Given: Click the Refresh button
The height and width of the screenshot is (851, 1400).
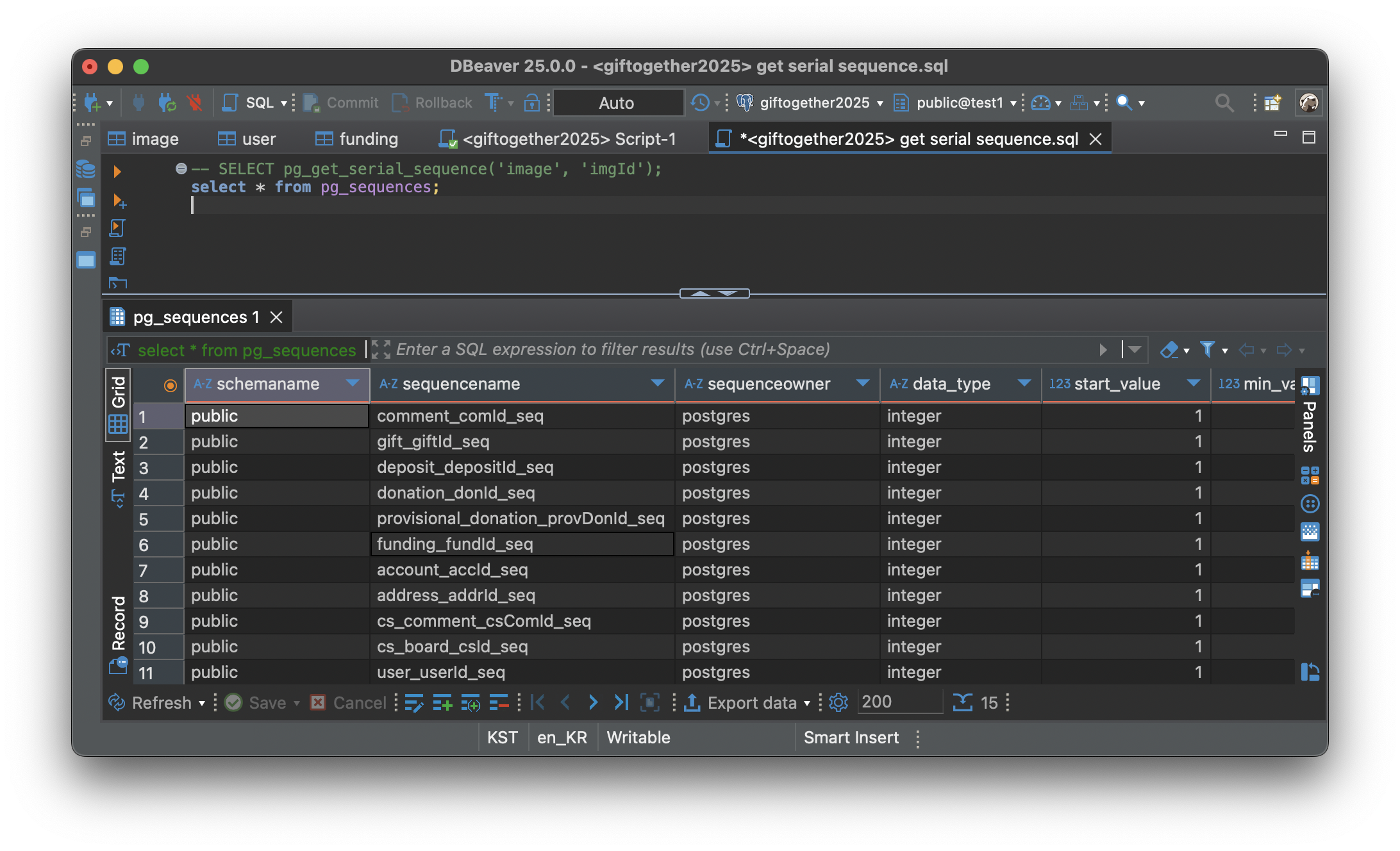Looking at the screenshot, I should click(x=156, y=703).
